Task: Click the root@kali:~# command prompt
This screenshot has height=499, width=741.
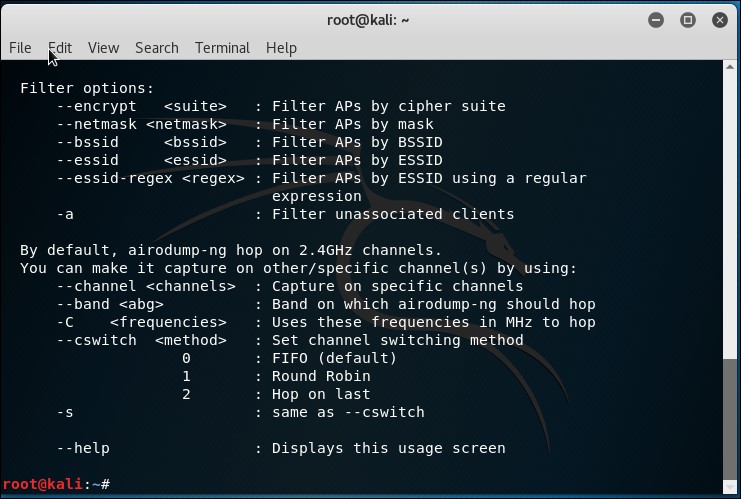Action: click(56, 484)
